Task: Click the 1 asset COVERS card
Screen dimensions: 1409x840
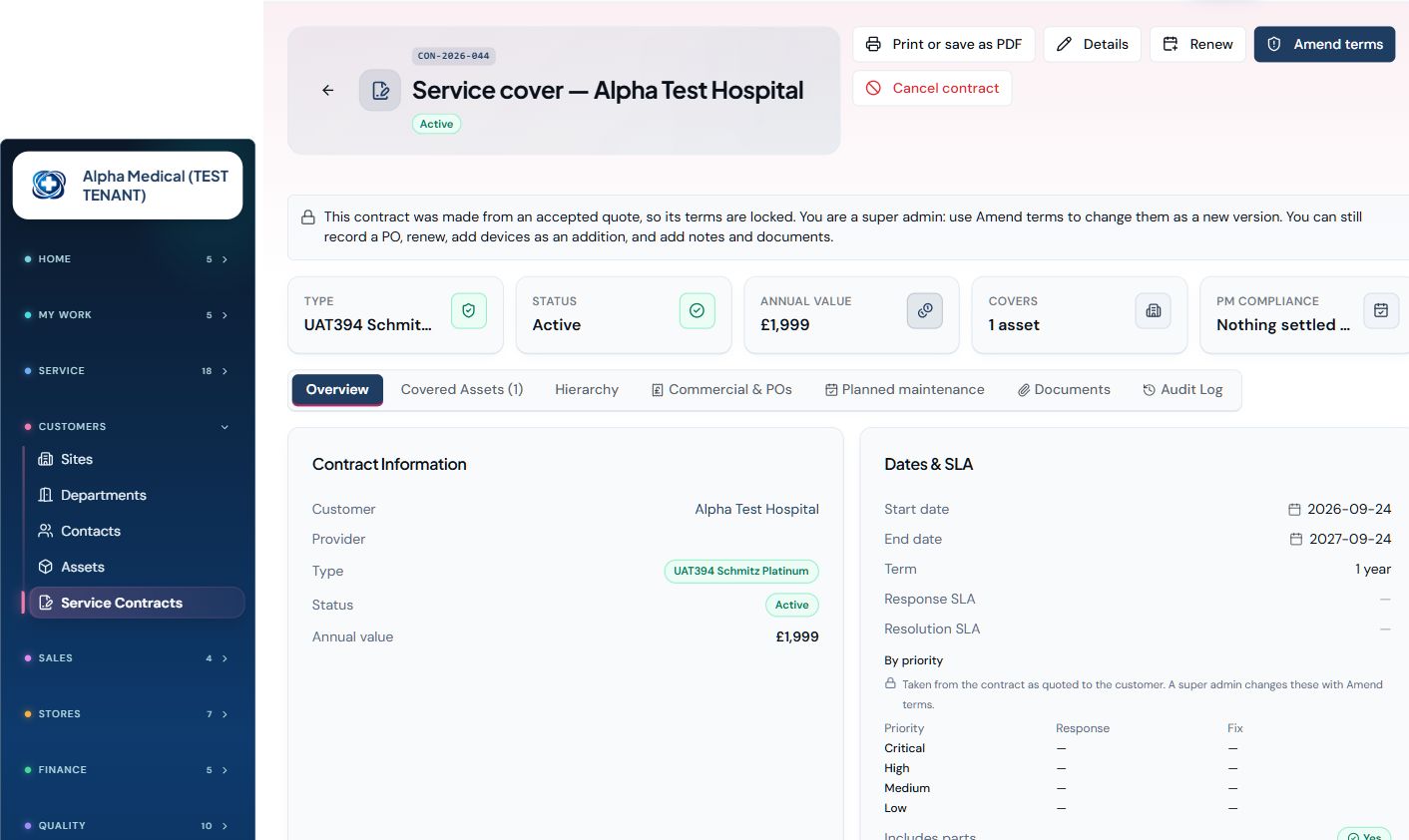Action: [1080, 315]
